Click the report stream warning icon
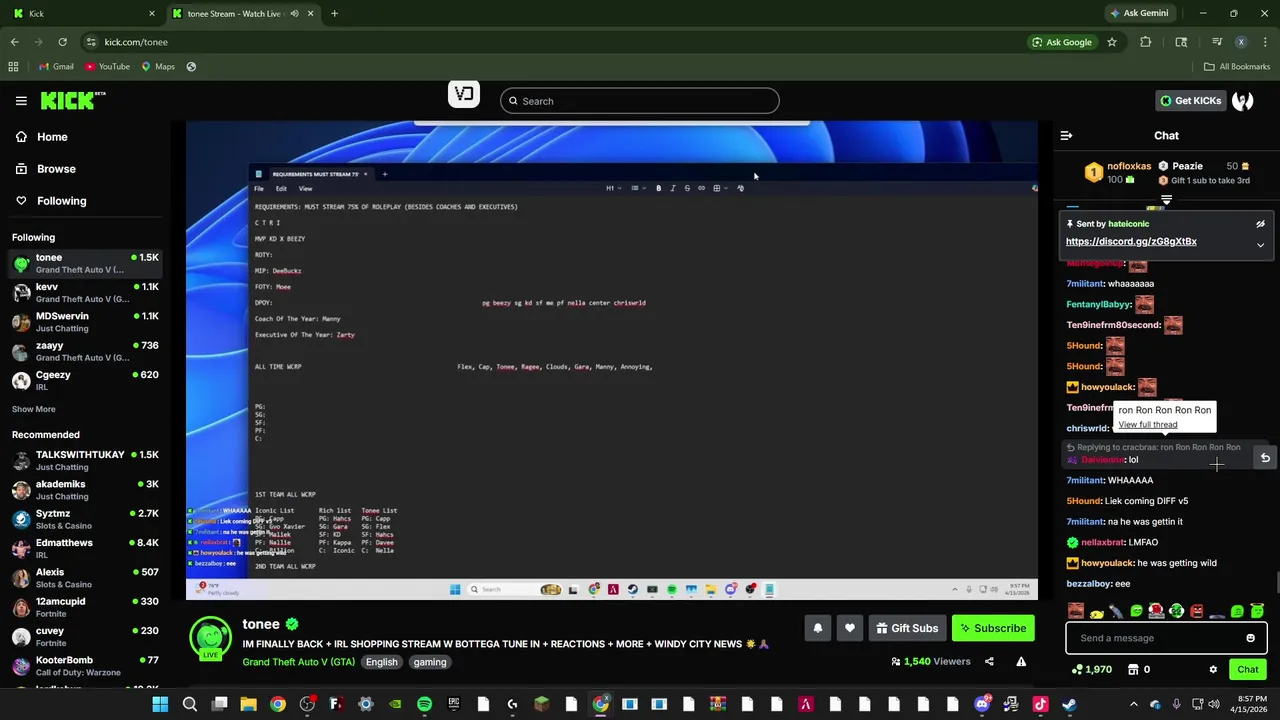Image resolution: width=1280 pixels, height=720 pixels. coord(1021,661)
